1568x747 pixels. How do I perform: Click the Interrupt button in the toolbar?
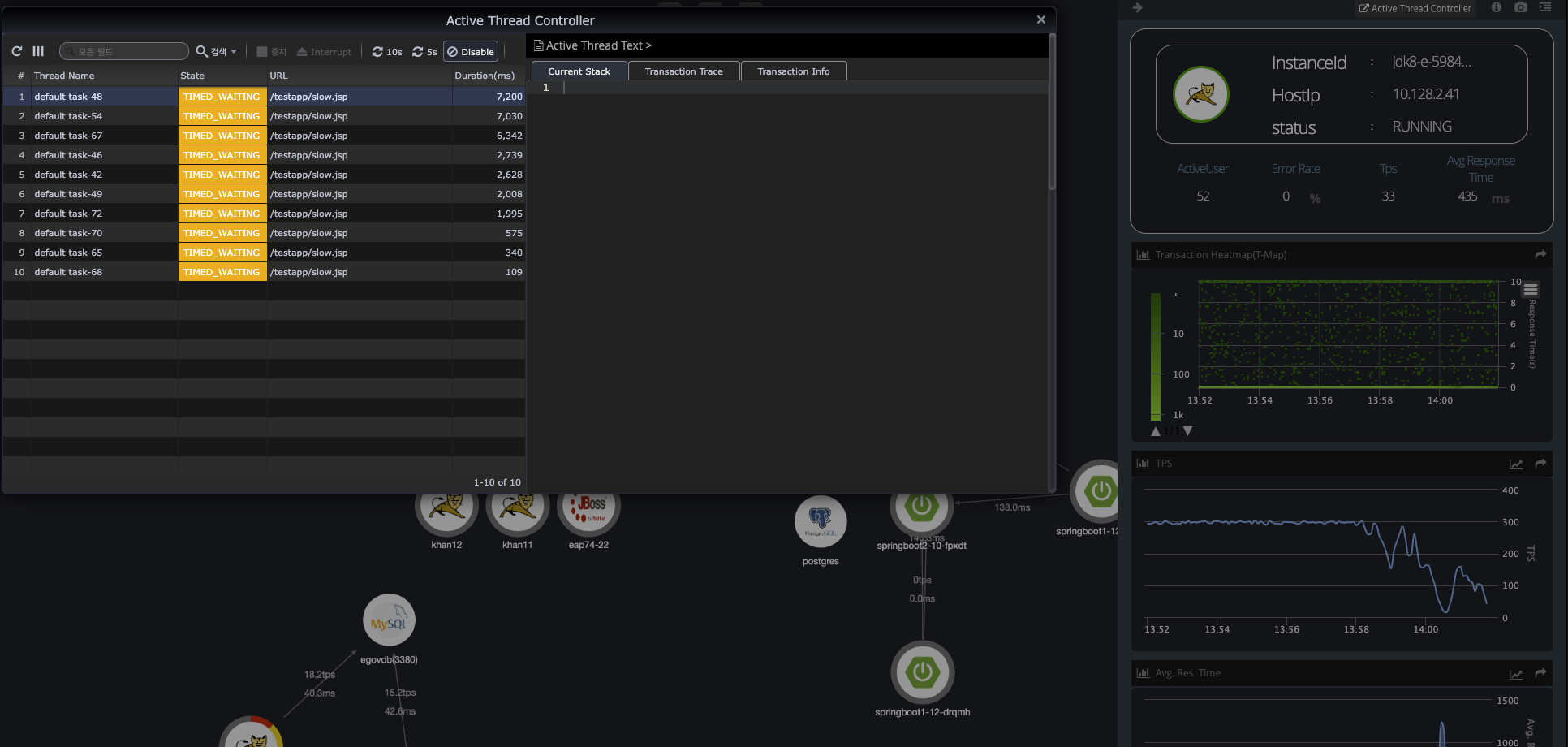(324, 51)
